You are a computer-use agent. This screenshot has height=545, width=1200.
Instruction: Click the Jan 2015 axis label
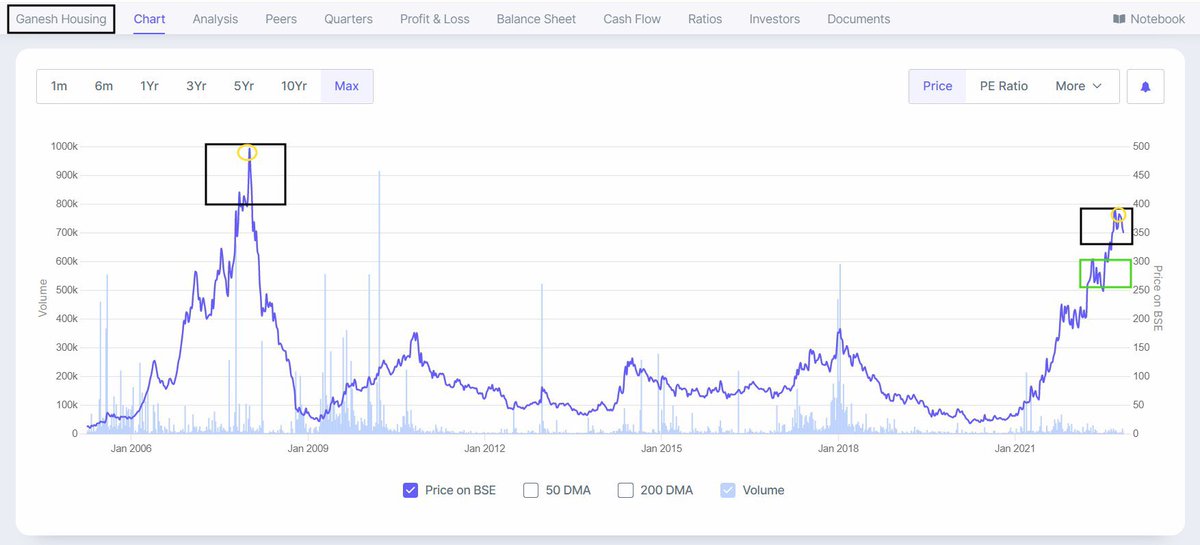pyautogui.click(x=662, y=449)
